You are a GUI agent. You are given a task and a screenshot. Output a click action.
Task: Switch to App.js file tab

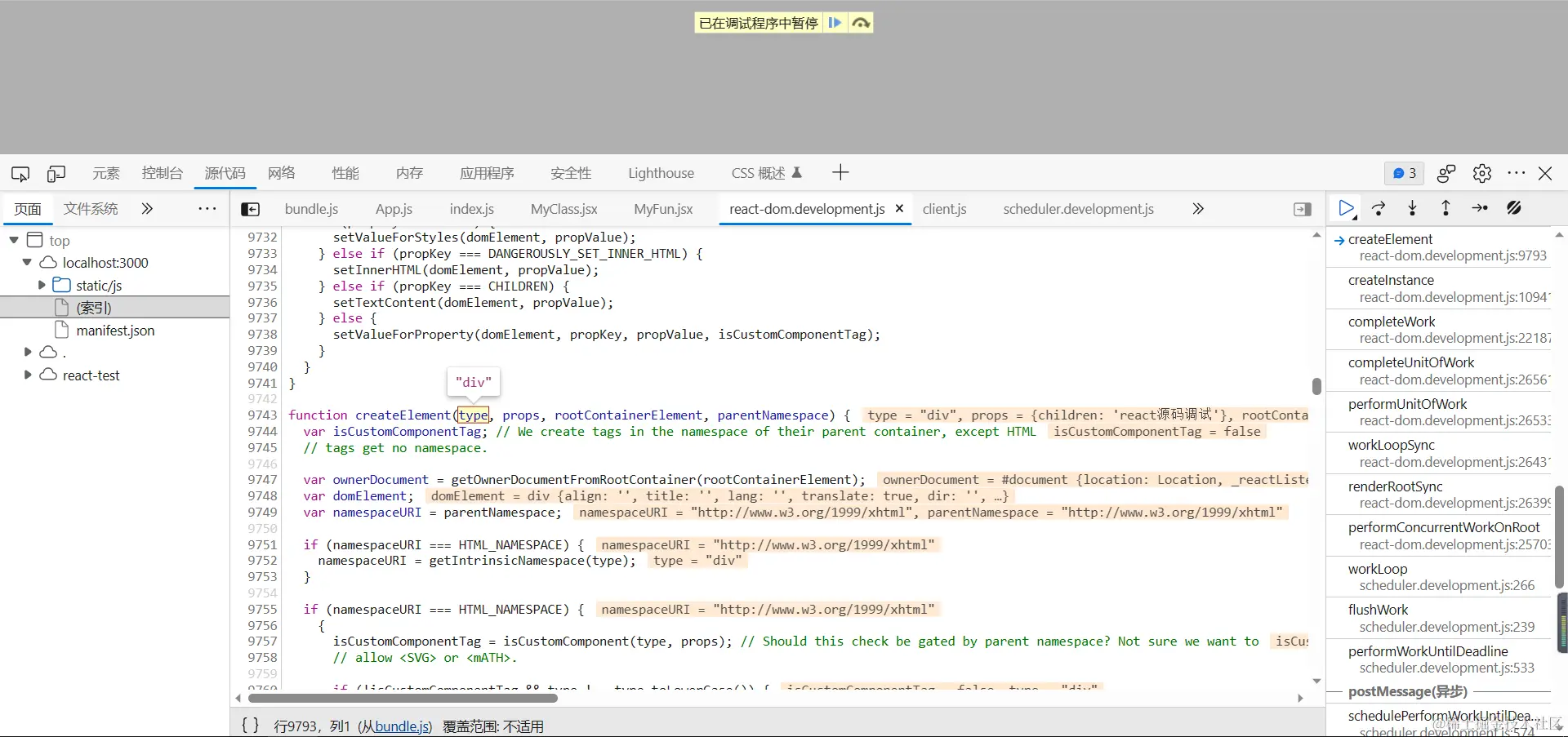(394, 209)
